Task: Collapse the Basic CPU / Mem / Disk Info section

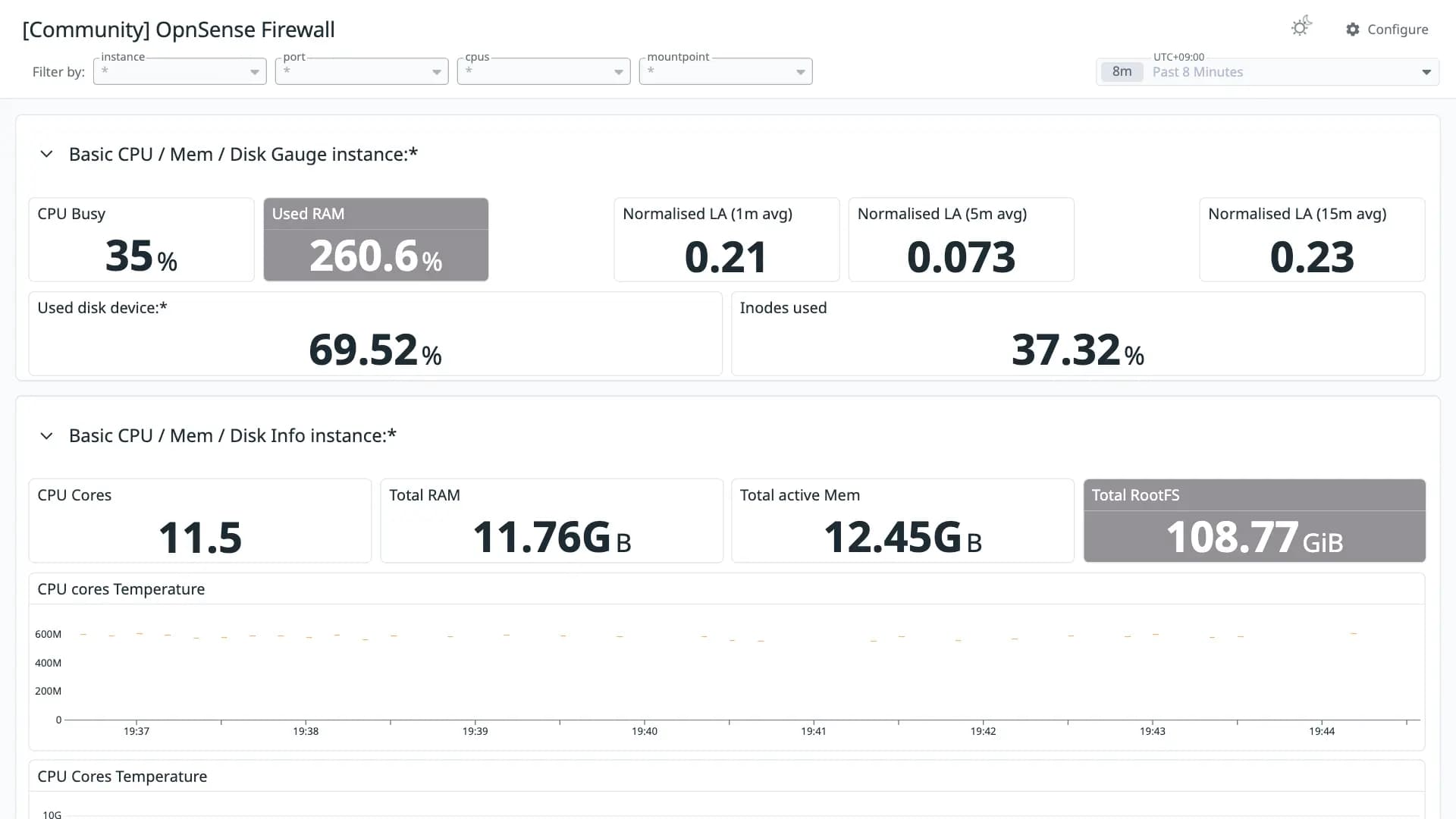Action: coord(46,435)
